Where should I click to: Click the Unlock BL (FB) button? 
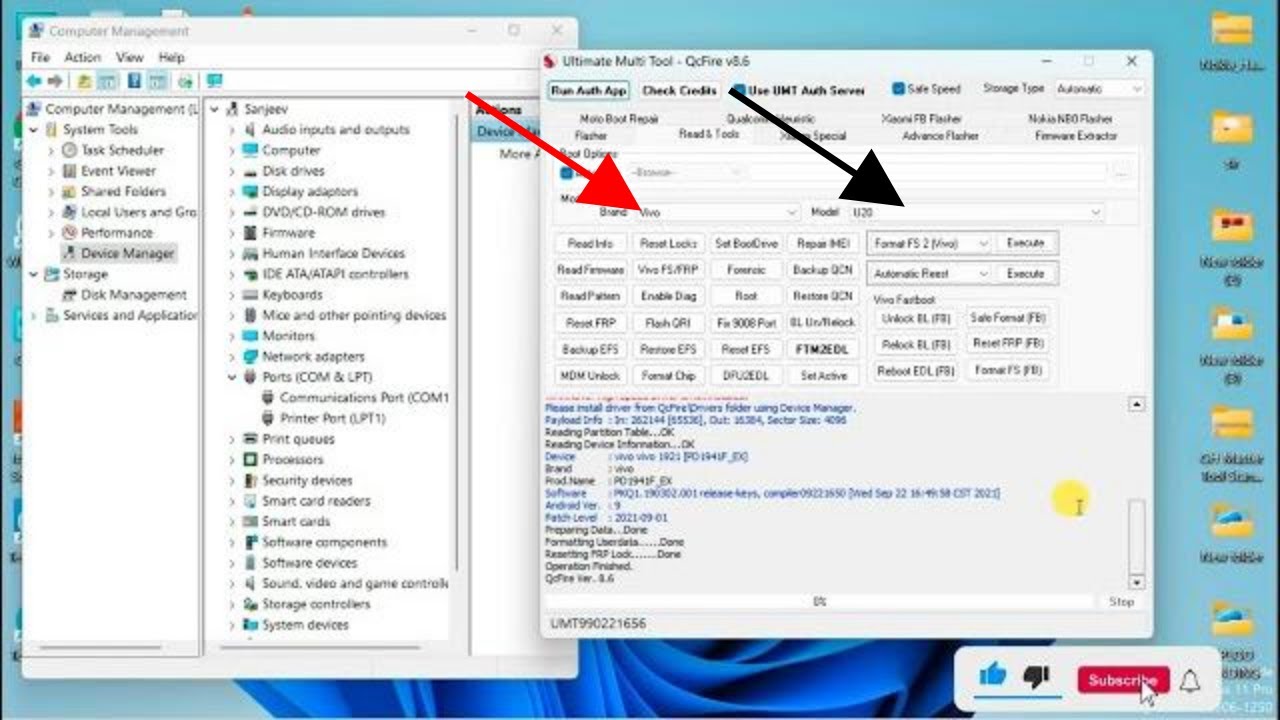point(915,318)
